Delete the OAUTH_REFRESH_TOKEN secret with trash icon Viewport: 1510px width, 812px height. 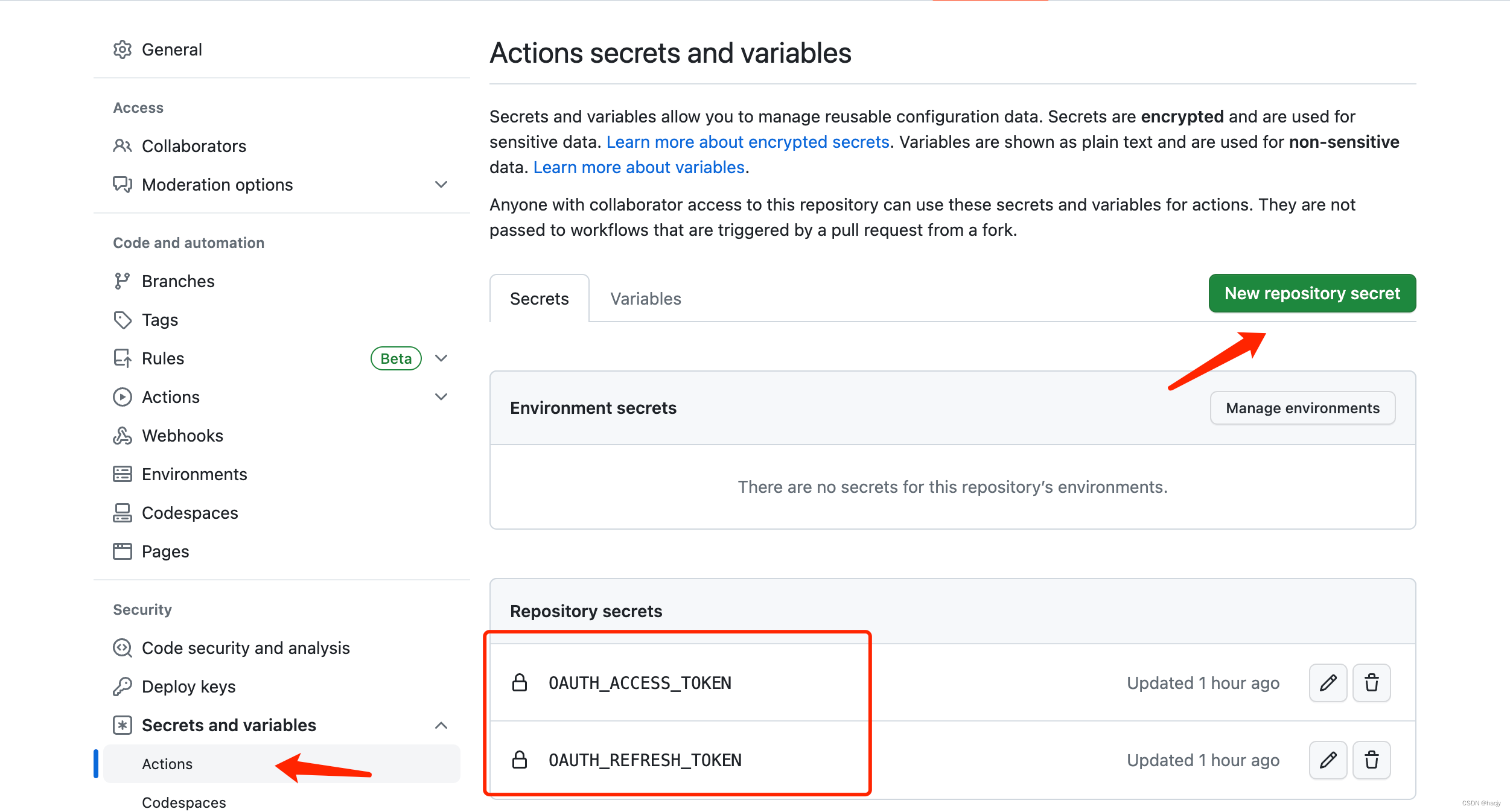click(x=1372, y=760)
